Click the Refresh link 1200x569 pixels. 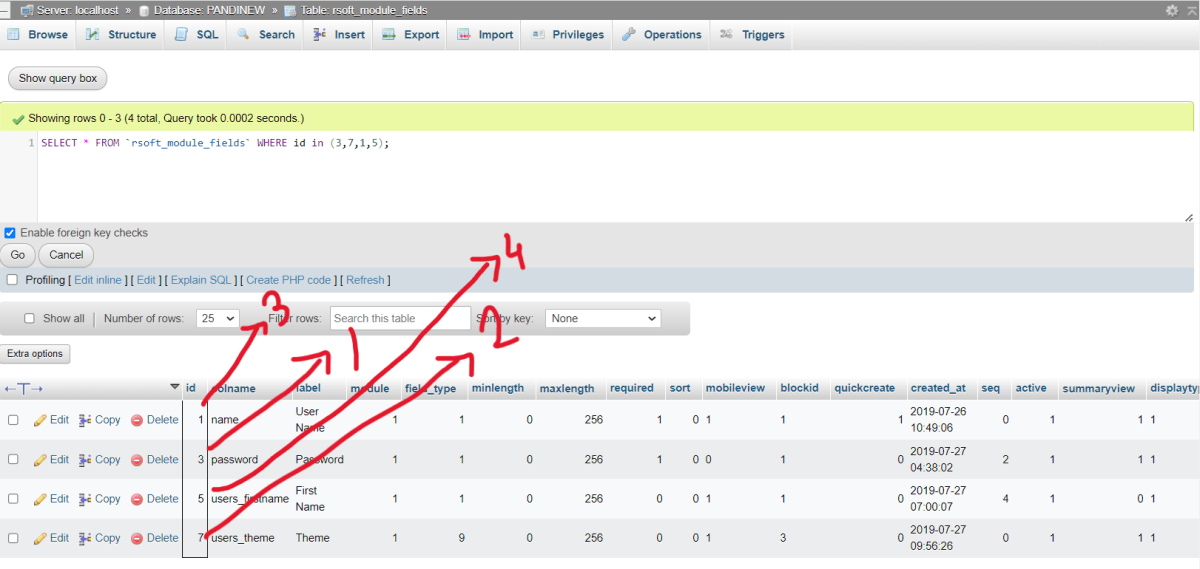pyautogui.click(x=365, y=280)
